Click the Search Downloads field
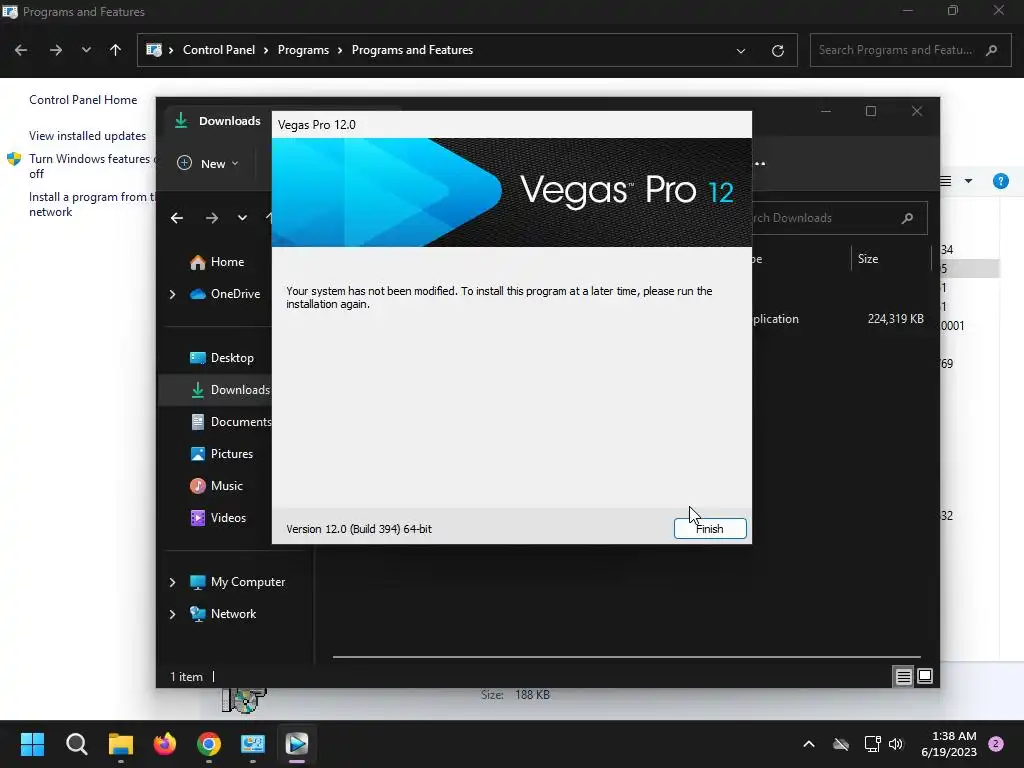 point(839,218)
